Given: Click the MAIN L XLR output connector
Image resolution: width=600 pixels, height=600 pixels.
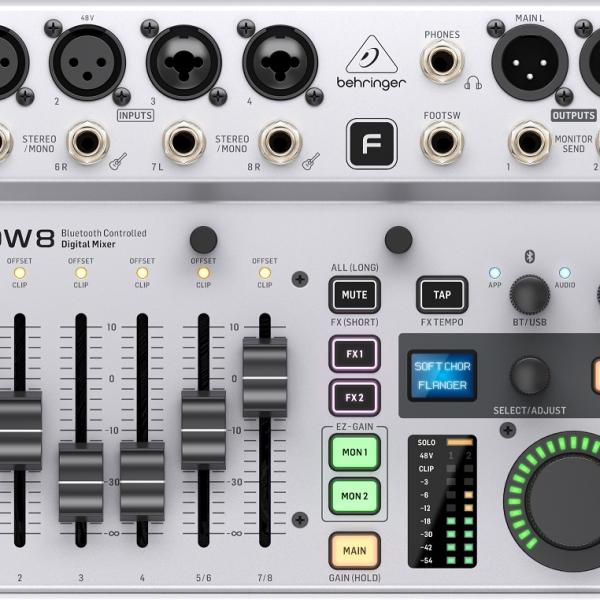Looking at the screenshot, I should click(530, 63).
